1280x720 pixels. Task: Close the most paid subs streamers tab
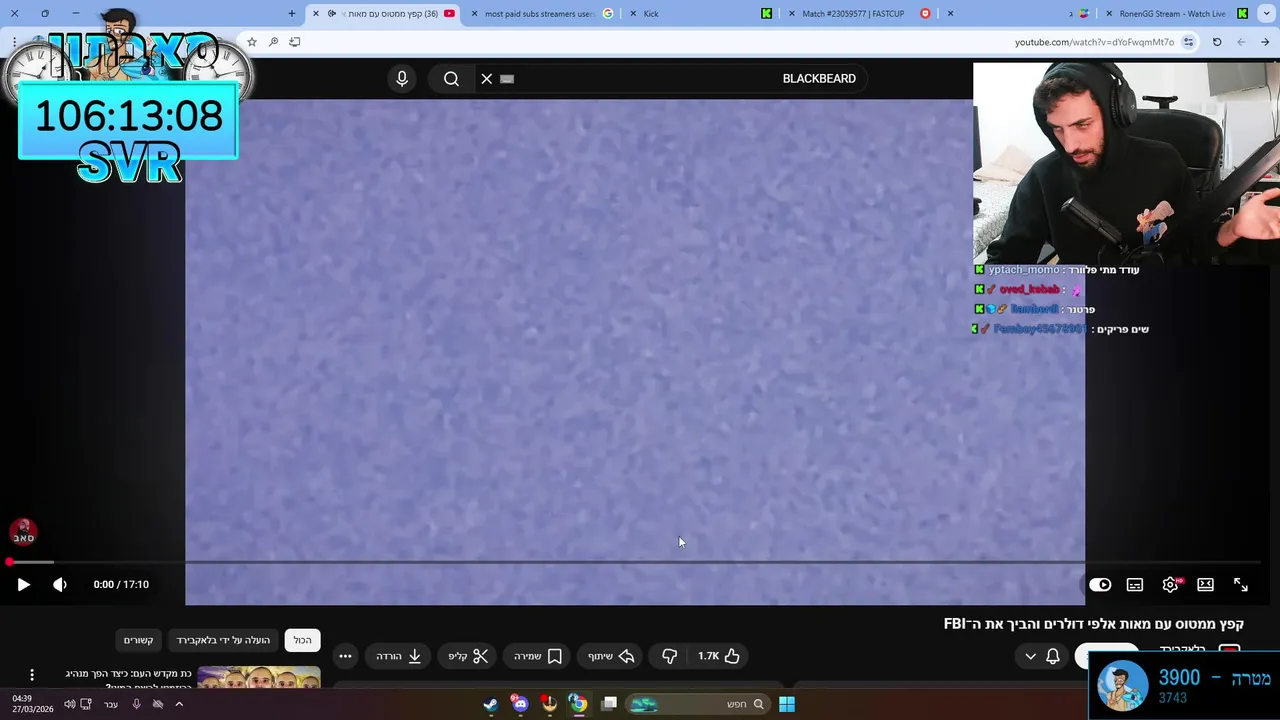click(x=475, y=14)
